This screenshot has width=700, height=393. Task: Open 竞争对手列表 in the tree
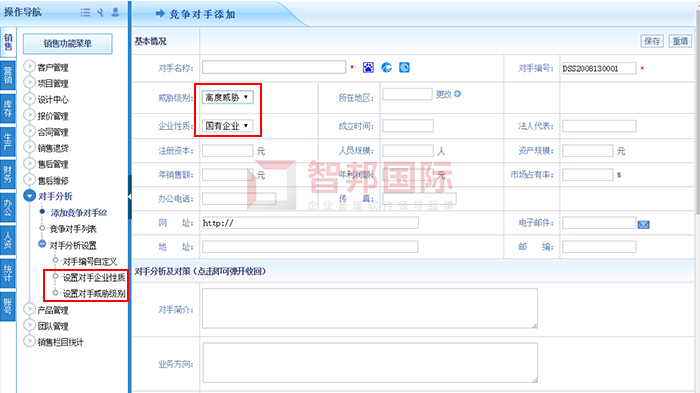point(73,229)
